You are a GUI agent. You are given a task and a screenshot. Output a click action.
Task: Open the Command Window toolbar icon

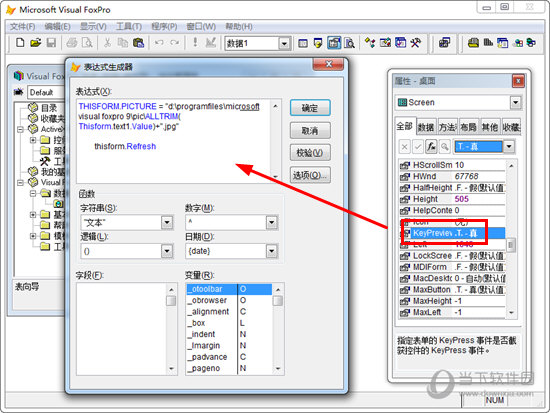303,43
